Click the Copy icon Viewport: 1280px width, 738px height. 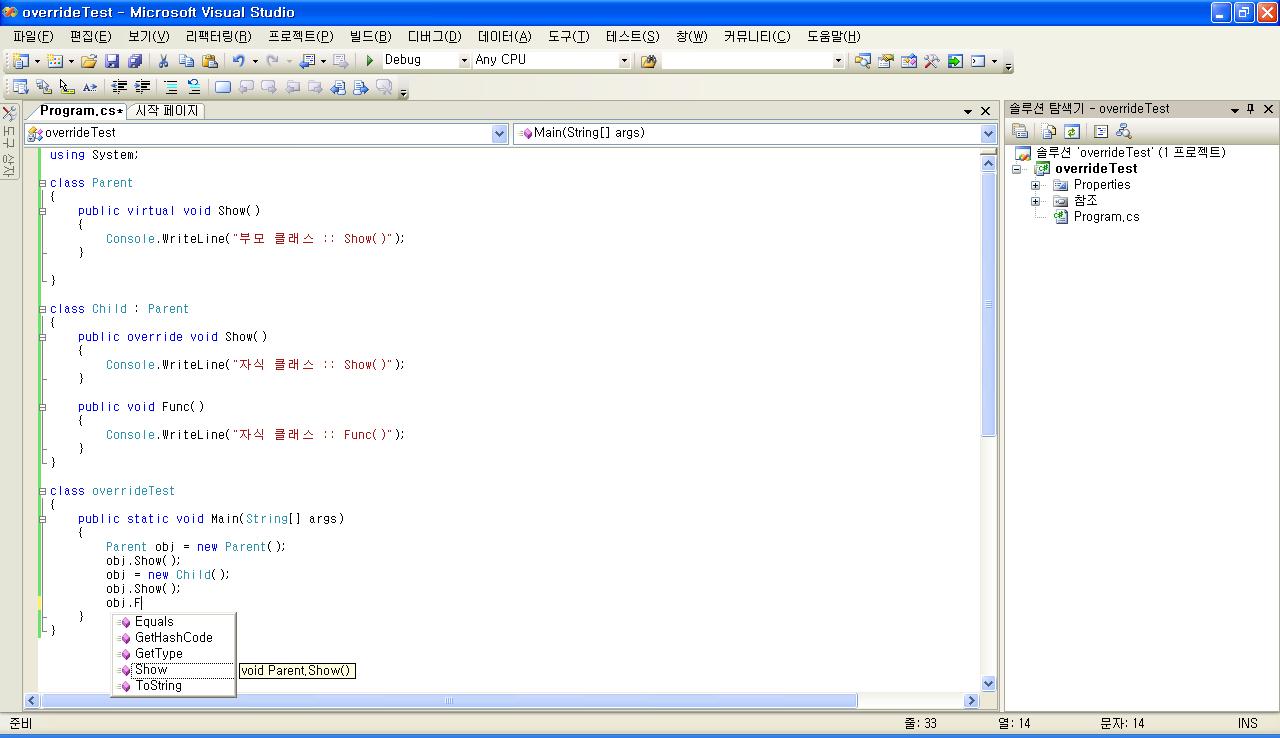coord(187,61)
